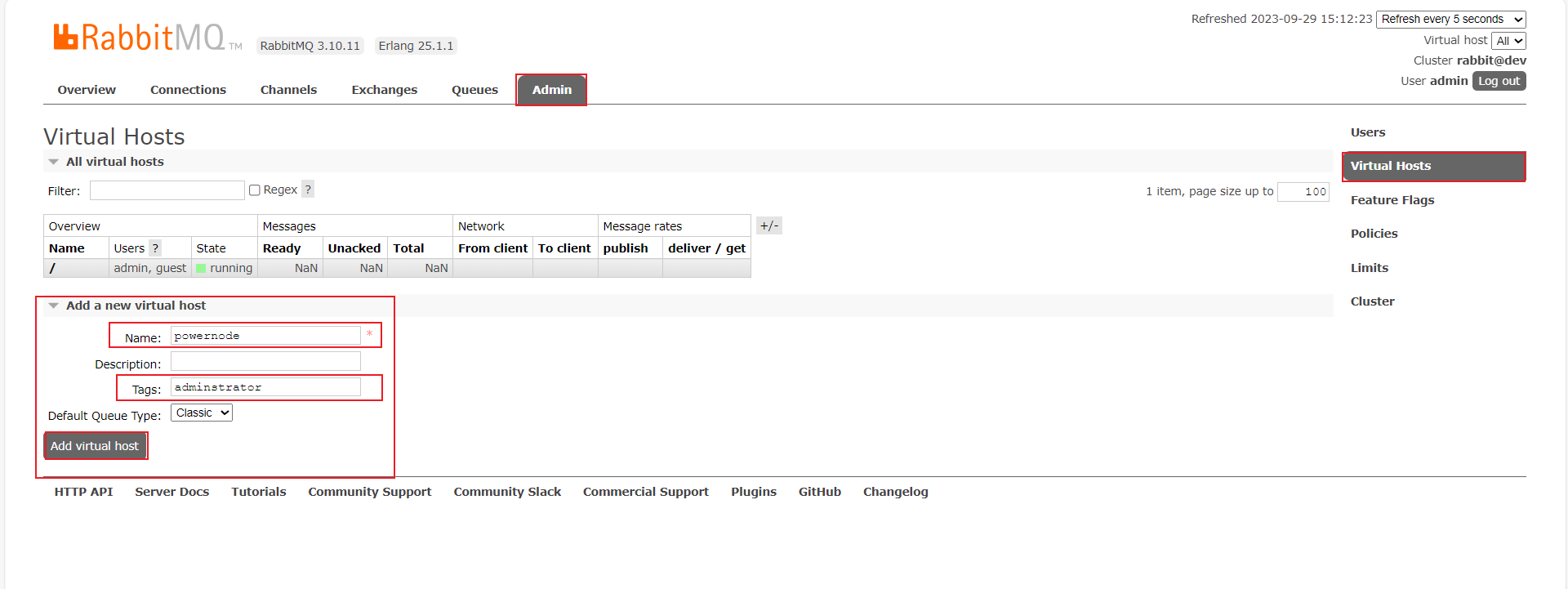
Task: Go to the Queues tab
Action: pyautogui.click(x=474, y=90)
